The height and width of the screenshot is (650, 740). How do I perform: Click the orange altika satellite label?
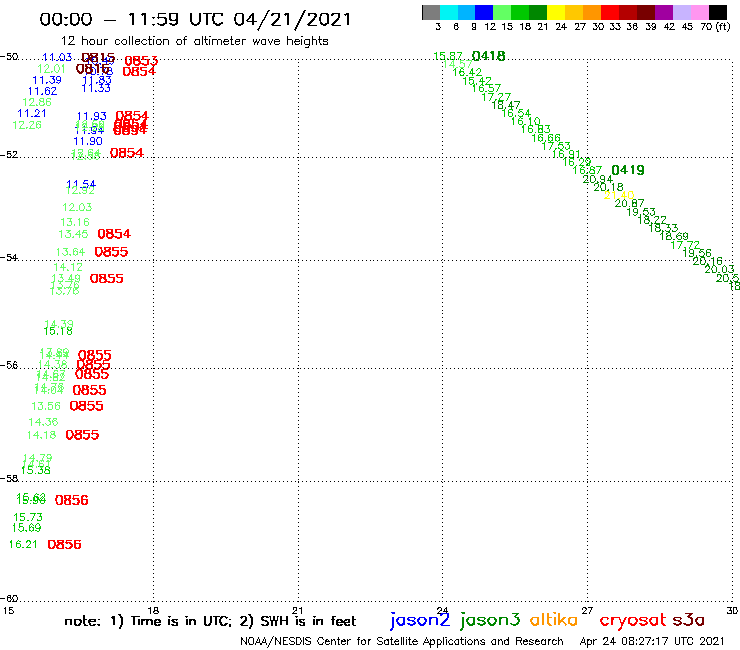554,619
